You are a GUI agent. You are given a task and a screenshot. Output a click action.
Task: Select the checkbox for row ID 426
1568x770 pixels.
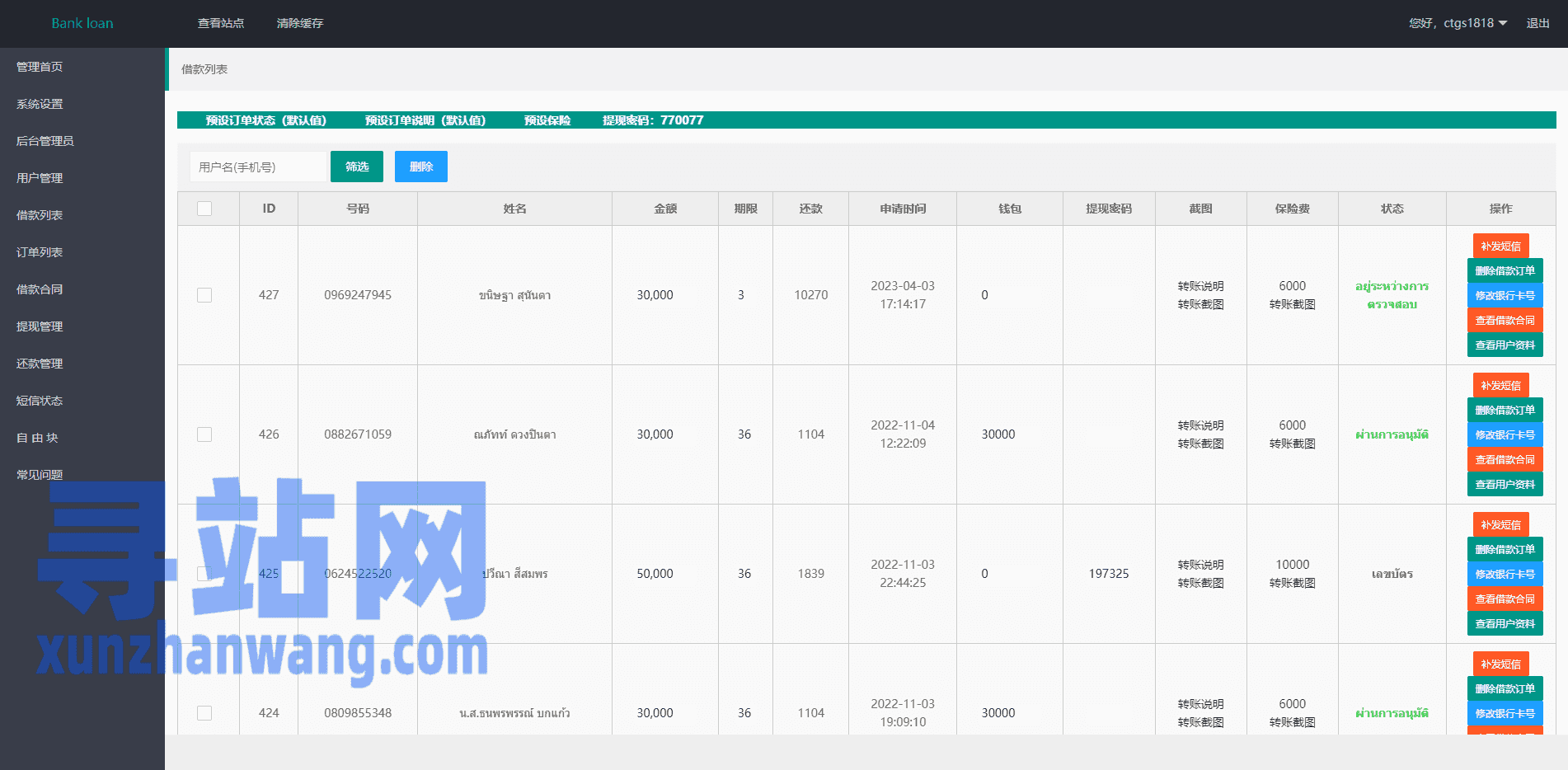(x=204, y=434)
